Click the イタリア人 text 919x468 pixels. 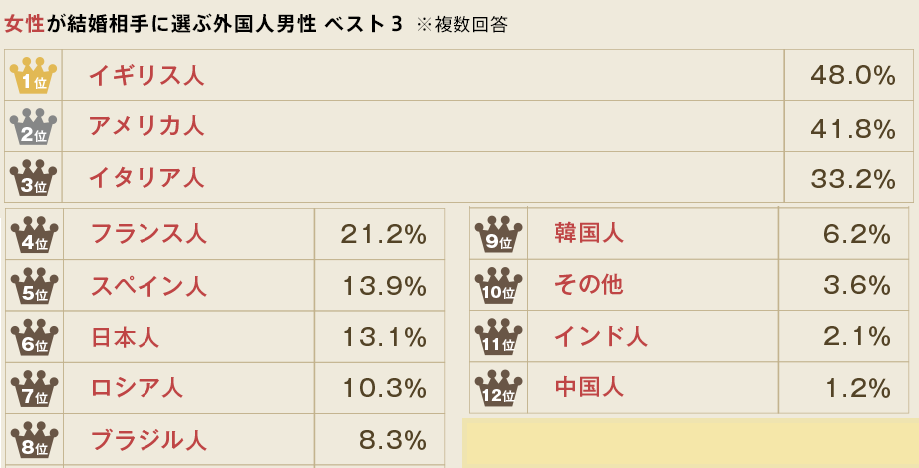click(146, 179)
